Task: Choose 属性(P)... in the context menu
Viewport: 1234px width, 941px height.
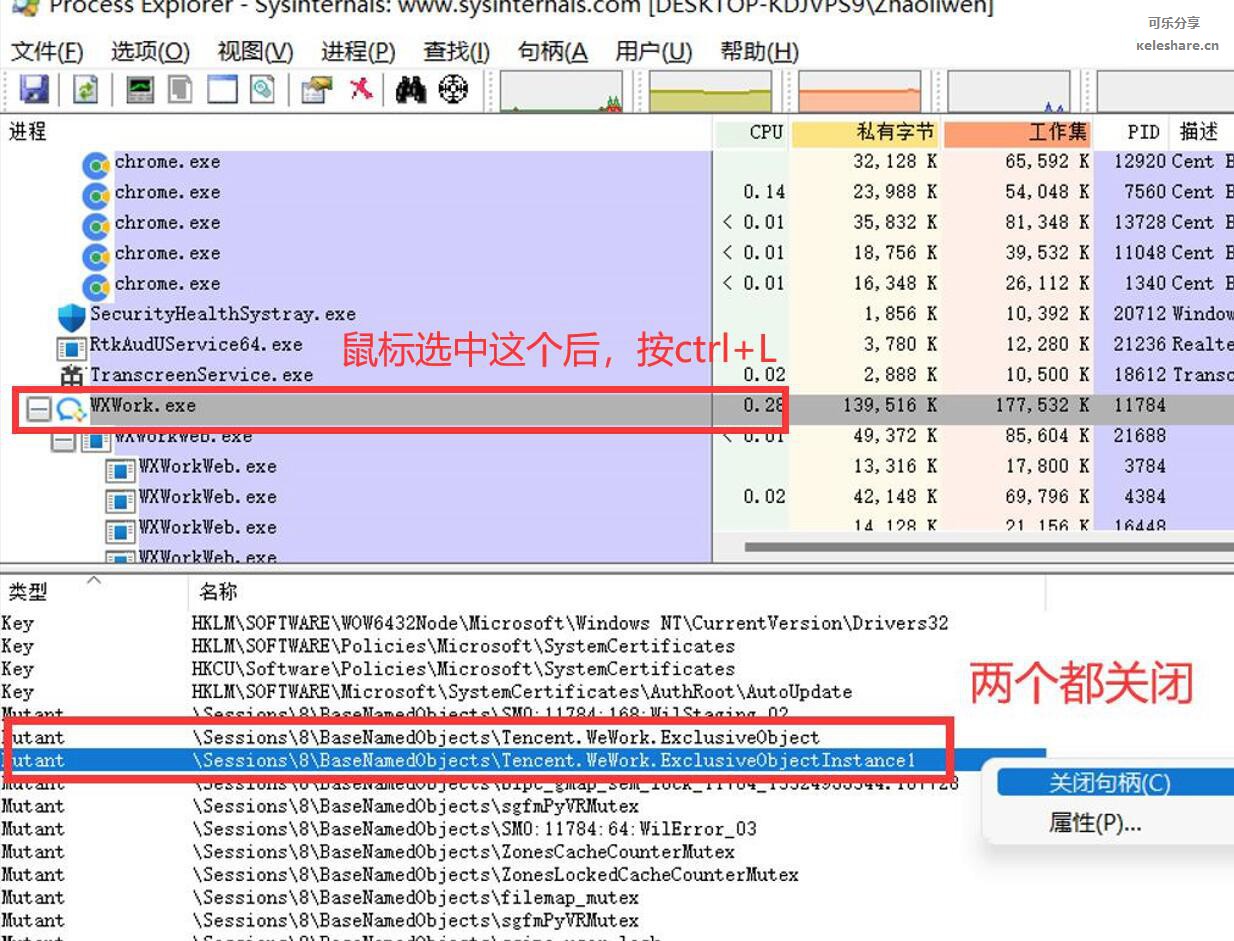Action: [x=1095, y=823]
